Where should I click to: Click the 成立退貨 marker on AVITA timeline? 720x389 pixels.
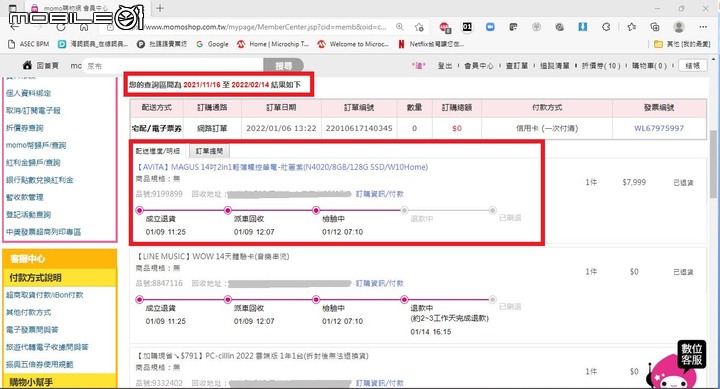[140, 210]
